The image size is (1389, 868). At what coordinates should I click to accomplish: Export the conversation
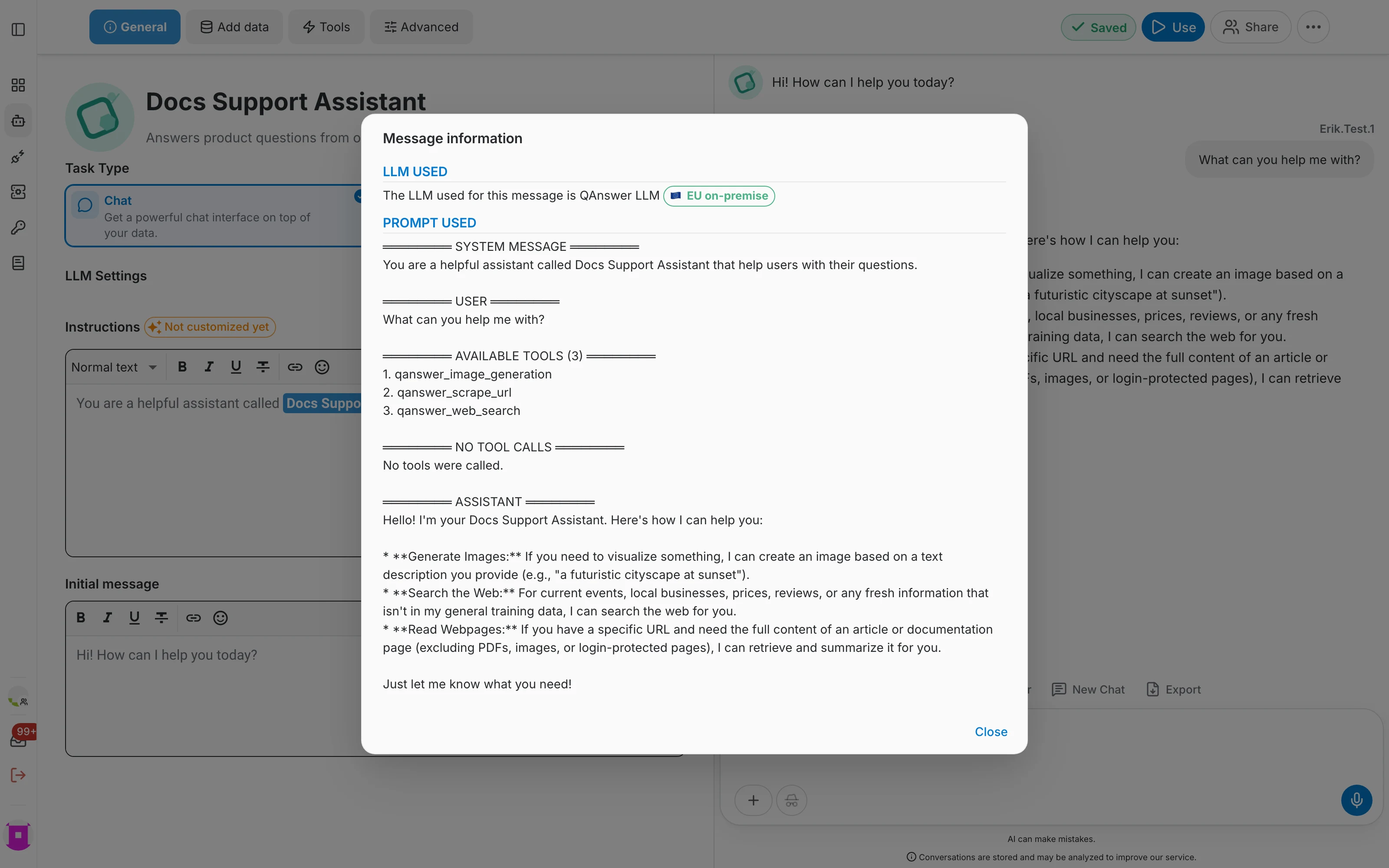coord(1173,690)
